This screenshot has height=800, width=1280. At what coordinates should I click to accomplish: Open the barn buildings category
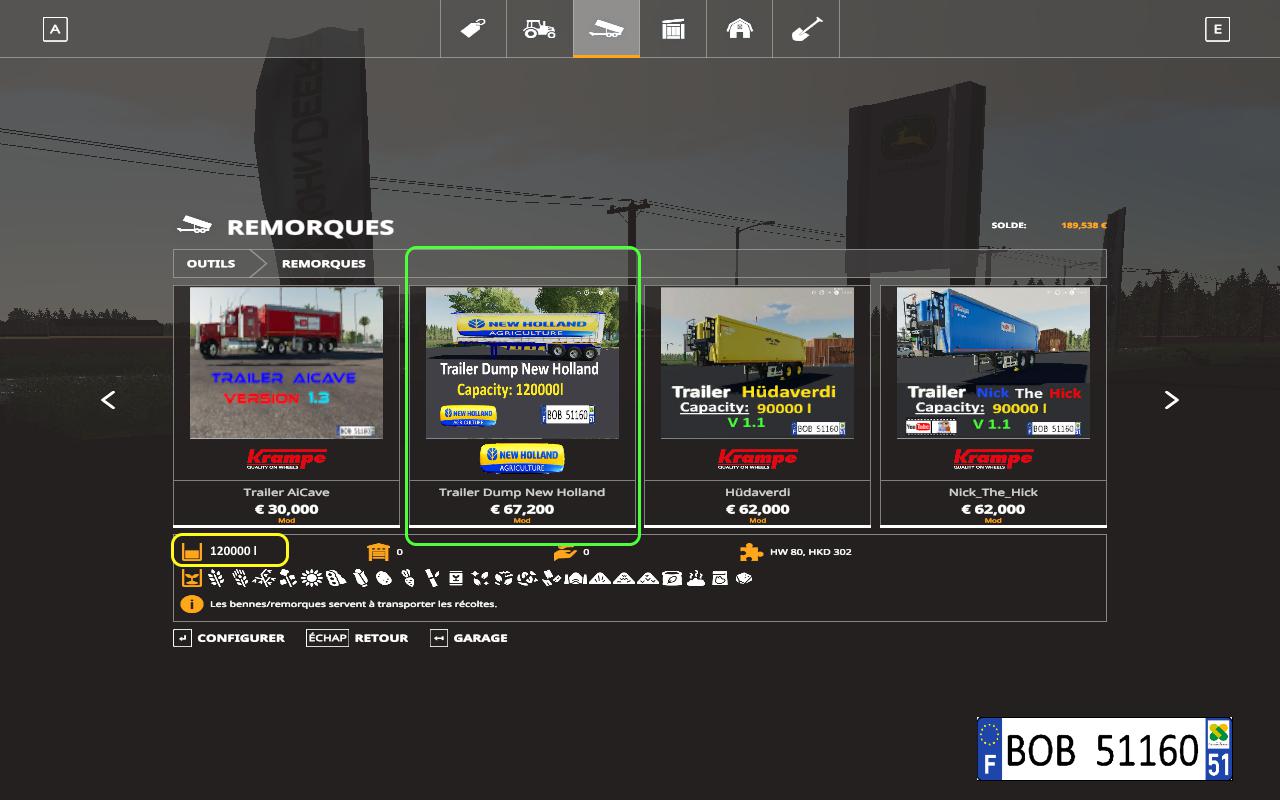[x=739, y=29]
